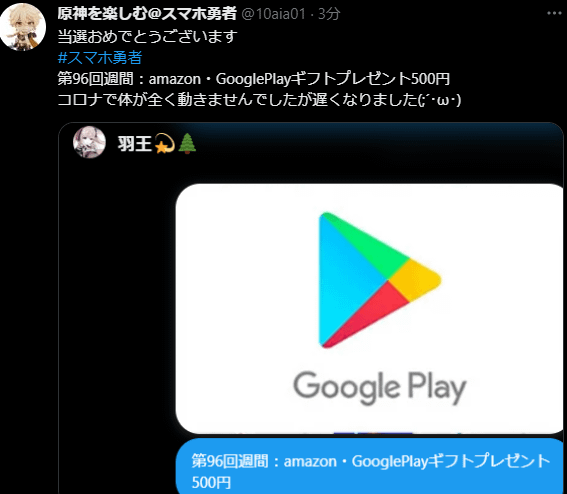Screen dimensions: 567x494
Task: Click the Christmas tree emoji next to 羽王
Action: pyautogui.click(x=187, y=143)
